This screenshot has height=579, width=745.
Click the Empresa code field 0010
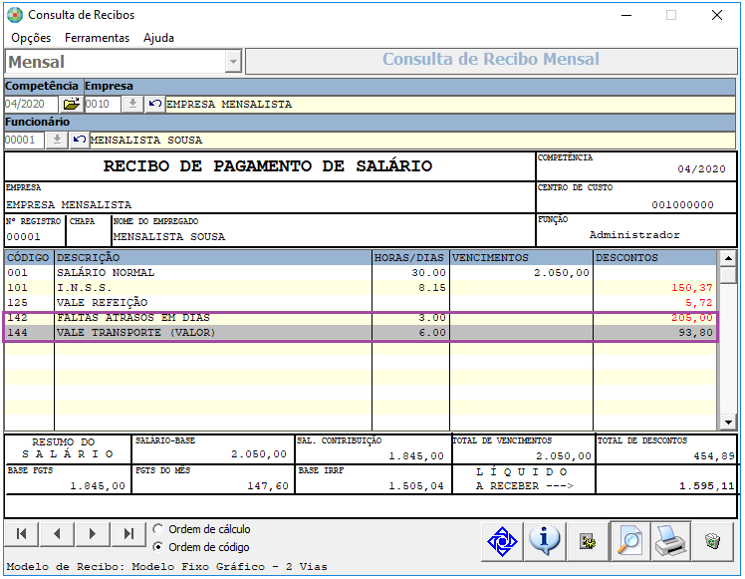point(103,104)
